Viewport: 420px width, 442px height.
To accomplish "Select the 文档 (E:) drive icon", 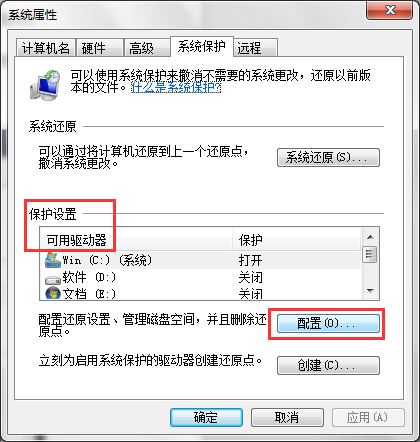I will 53,294.
